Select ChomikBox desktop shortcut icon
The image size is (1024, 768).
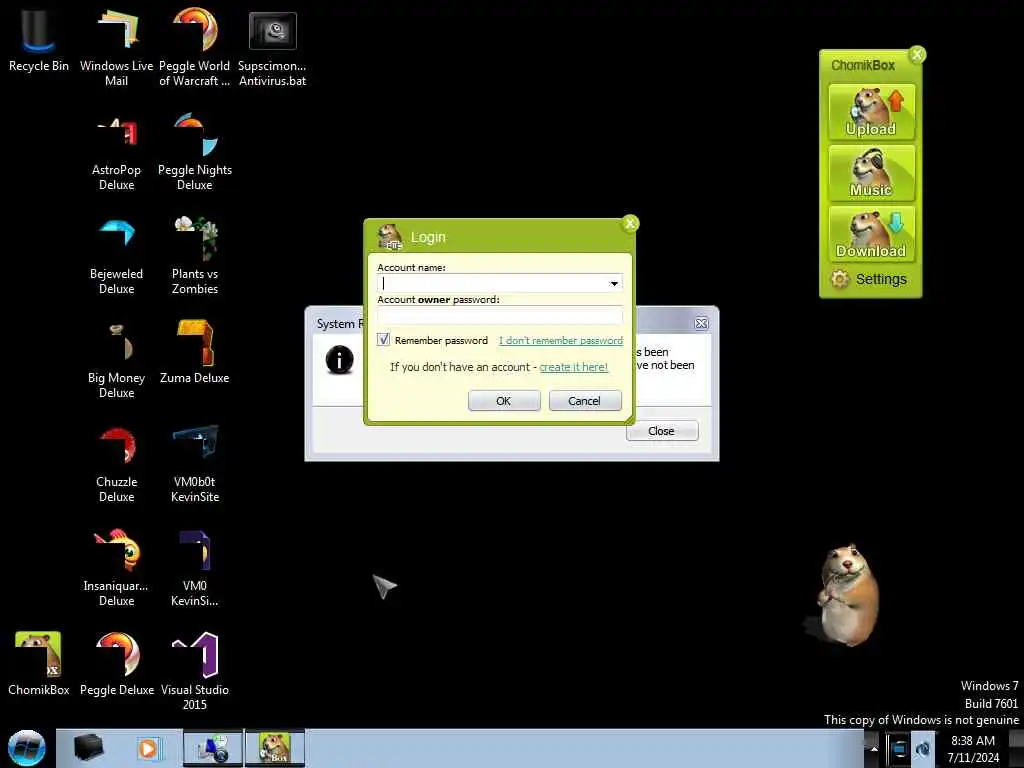[x=38, y=664]
